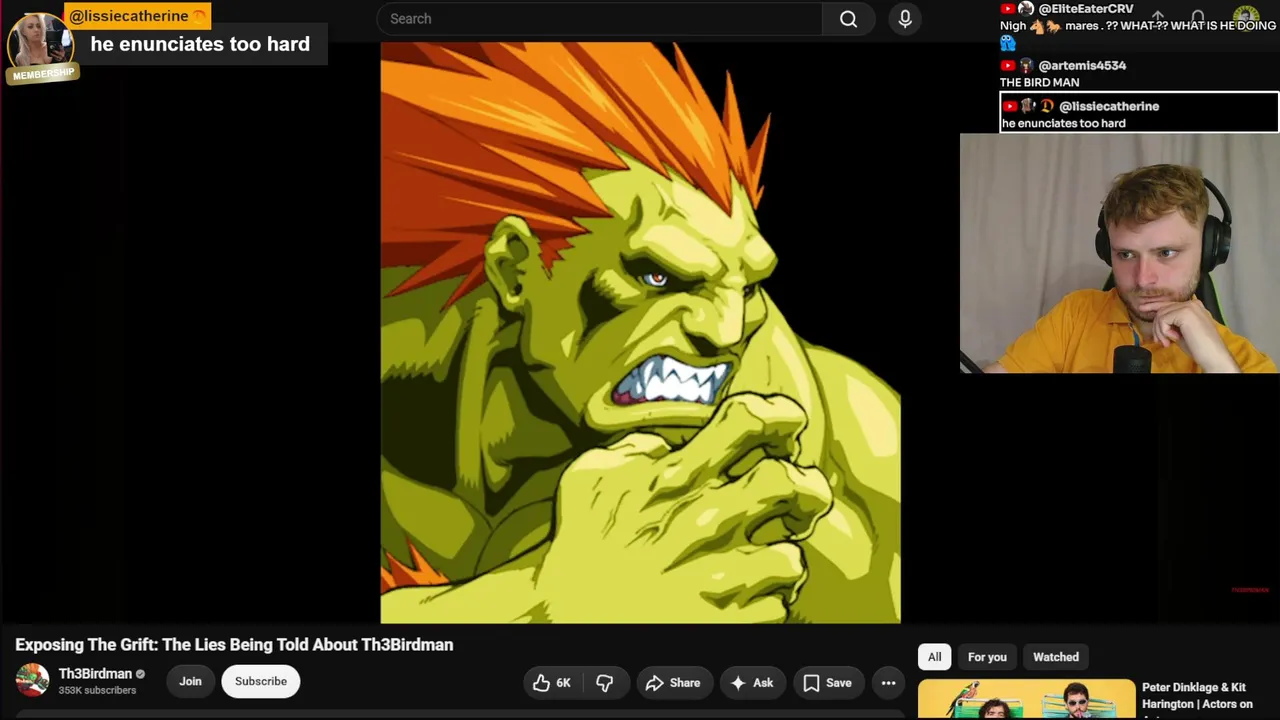Viewport: 1280px width, 720px height.
Task: Save the video to a playlist
Action: 827,683
